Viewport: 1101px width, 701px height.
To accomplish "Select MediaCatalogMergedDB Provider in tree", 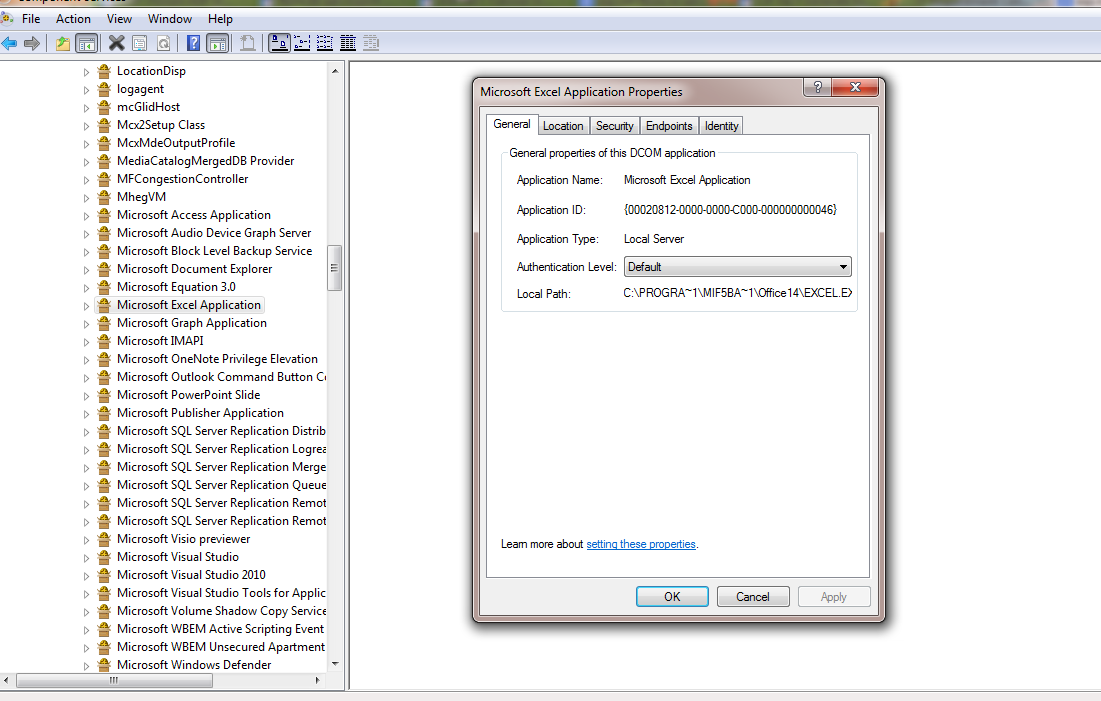I will pyautogui.click(x=205, y=162).
